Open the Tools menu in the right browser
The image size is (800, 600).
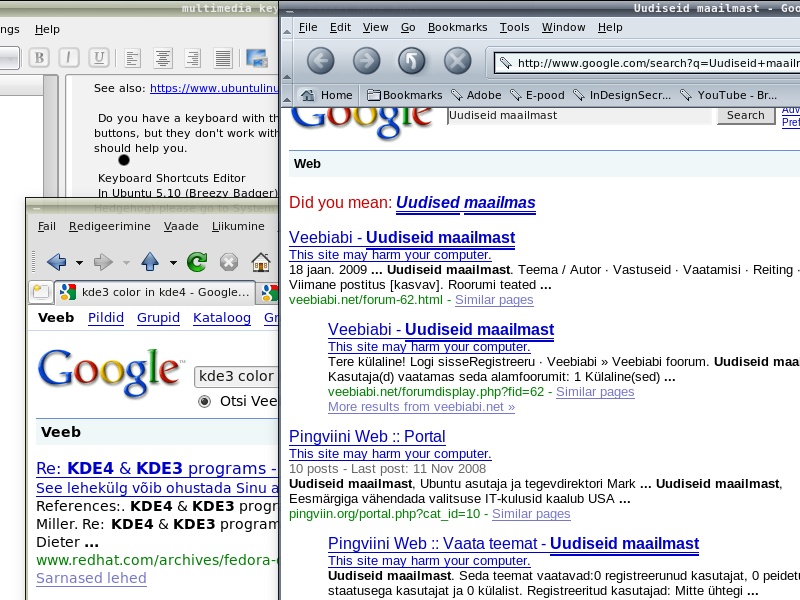(514, 27)
